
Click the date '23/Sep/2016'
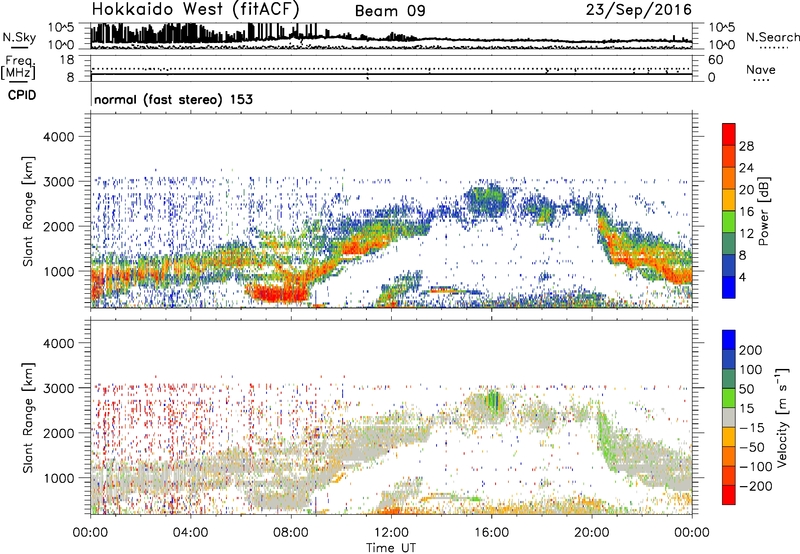tap(638, 10)
